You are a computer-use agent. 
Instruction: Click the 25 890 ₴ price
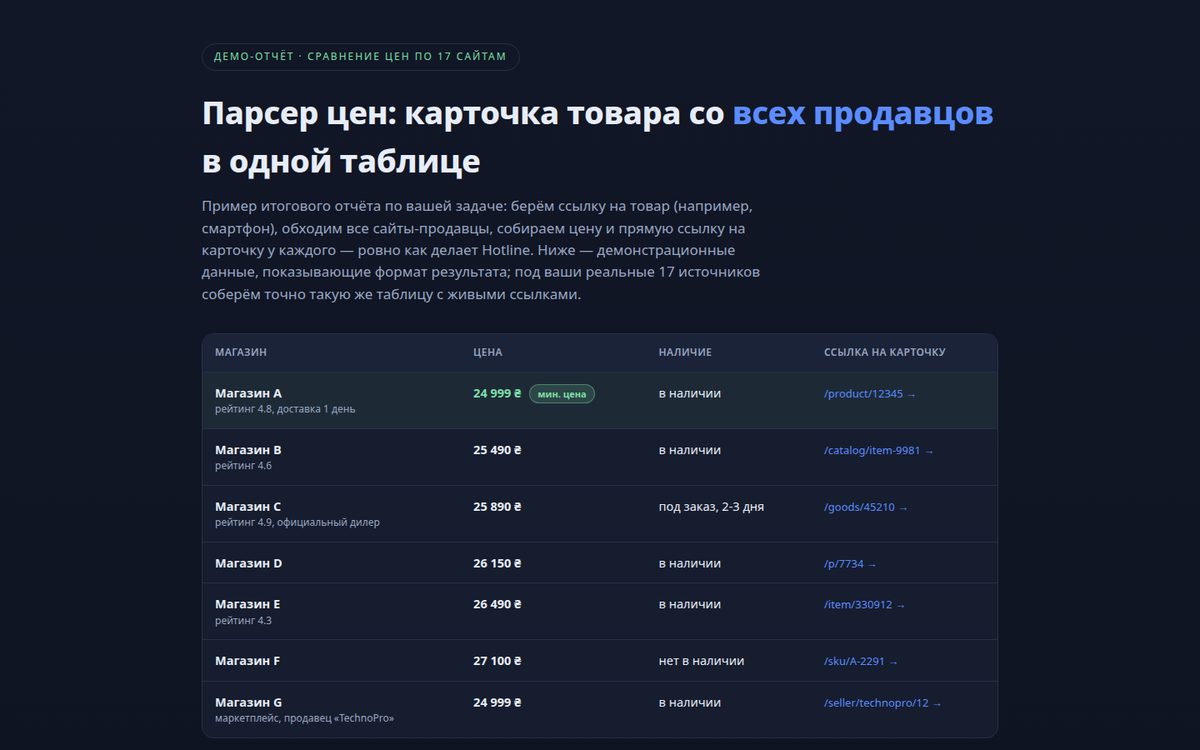pos(497,507)
